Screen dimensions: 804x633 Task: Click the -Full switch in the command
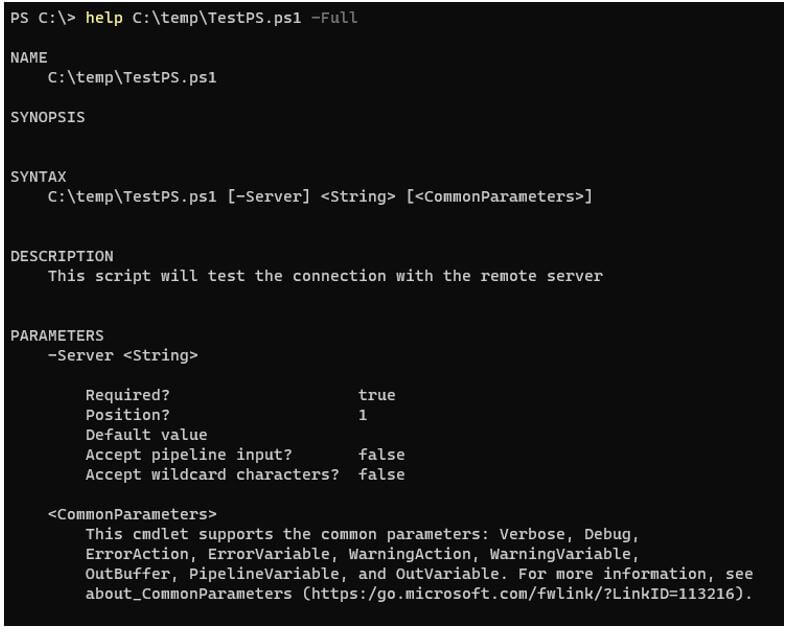334,18
